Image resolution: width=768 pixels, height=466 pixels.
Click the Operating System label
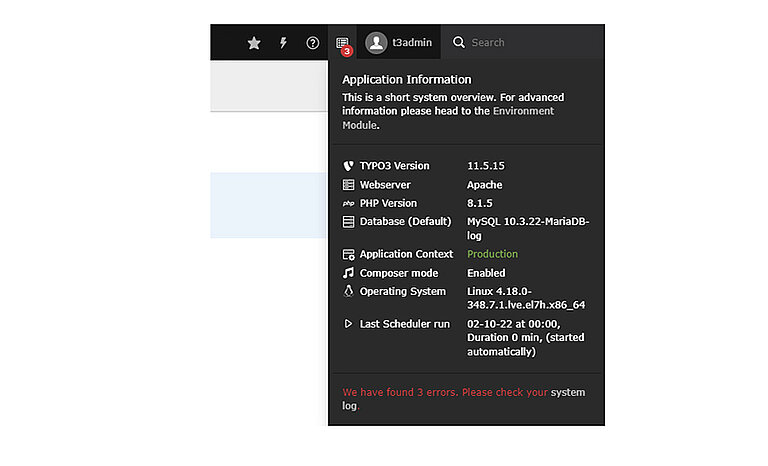click(403, 292)
